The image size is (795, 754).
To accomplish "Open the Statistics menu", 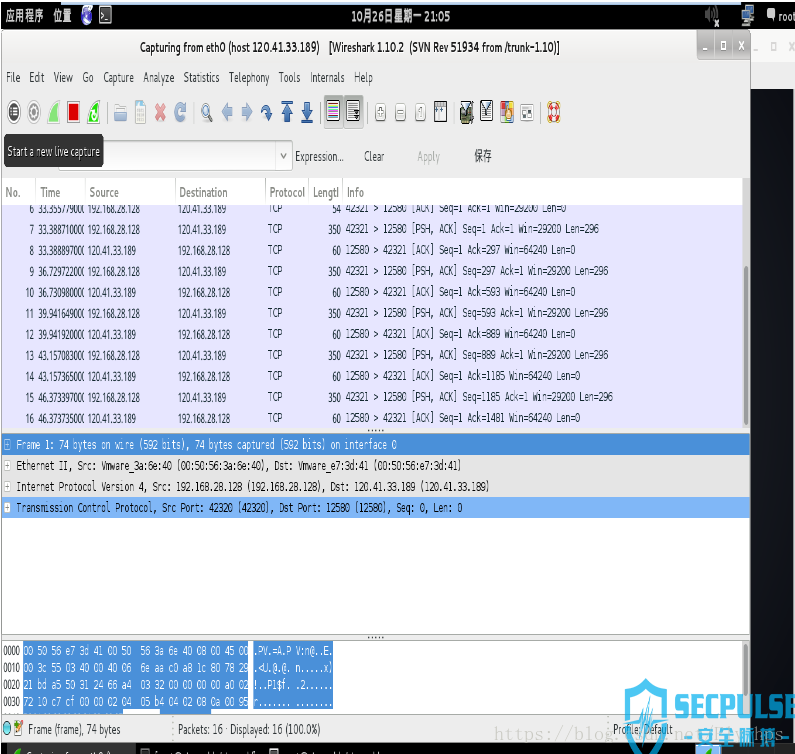I will tap(201, 78).
